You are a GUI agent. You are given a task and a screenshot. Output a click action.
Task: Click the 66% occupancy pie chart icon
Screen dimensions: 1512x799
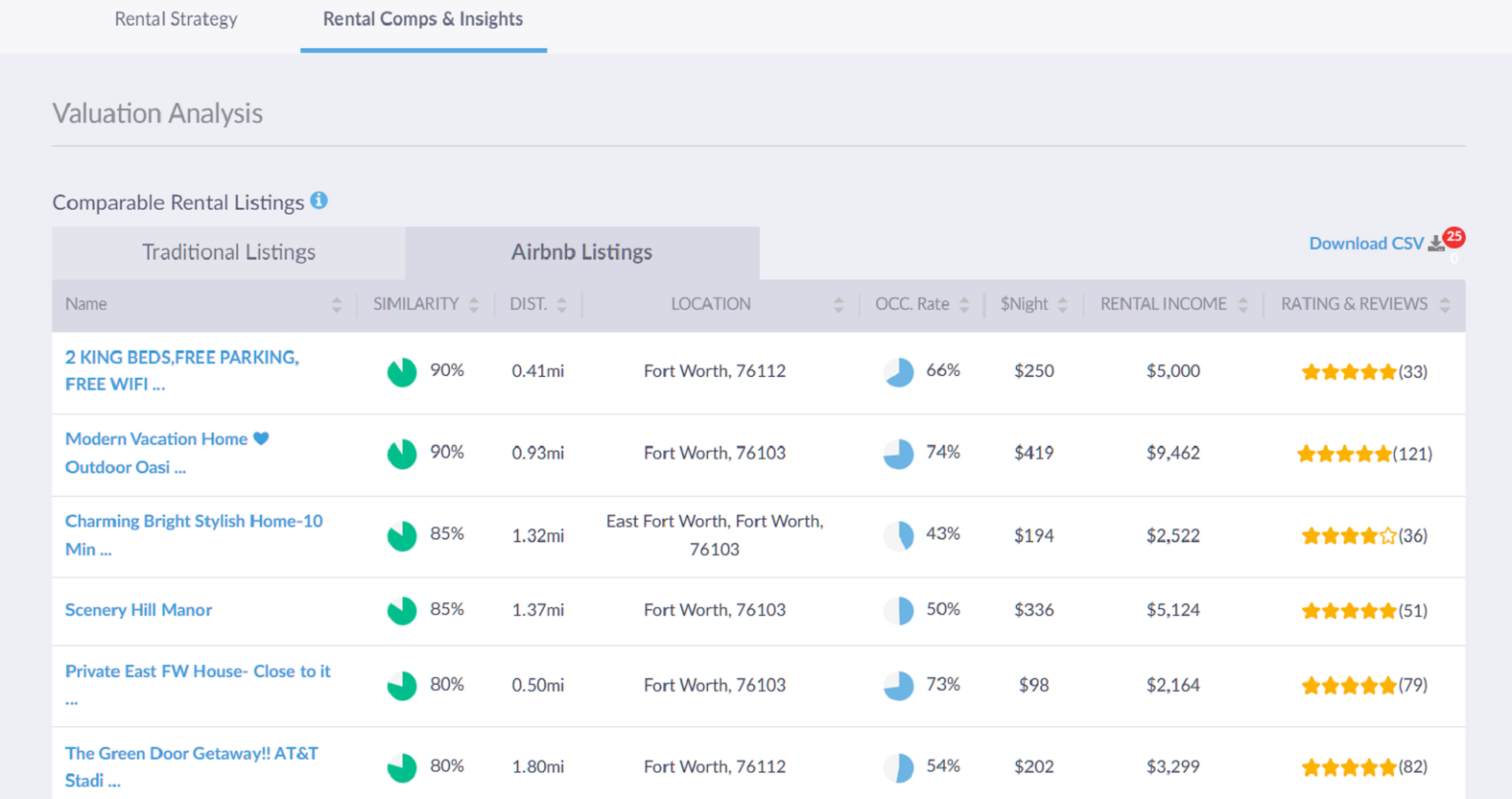click(899, 372)
